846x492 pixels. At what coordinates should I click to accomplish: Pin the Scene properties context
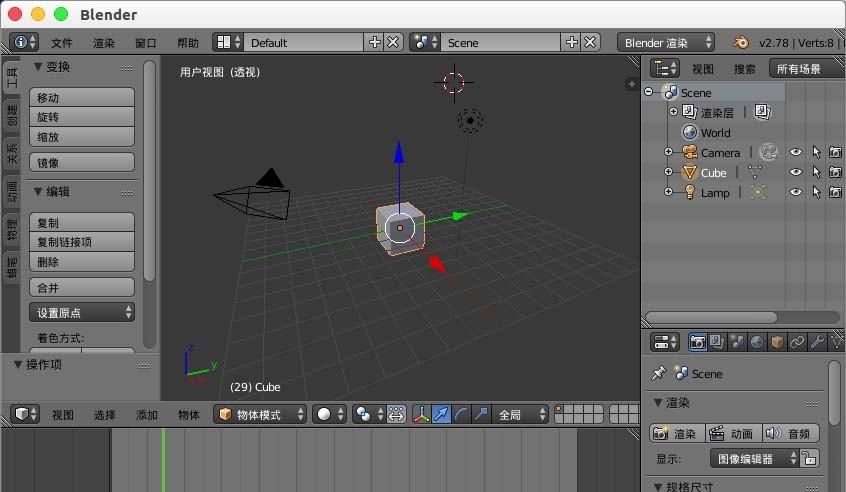click(x=658, y=373)
